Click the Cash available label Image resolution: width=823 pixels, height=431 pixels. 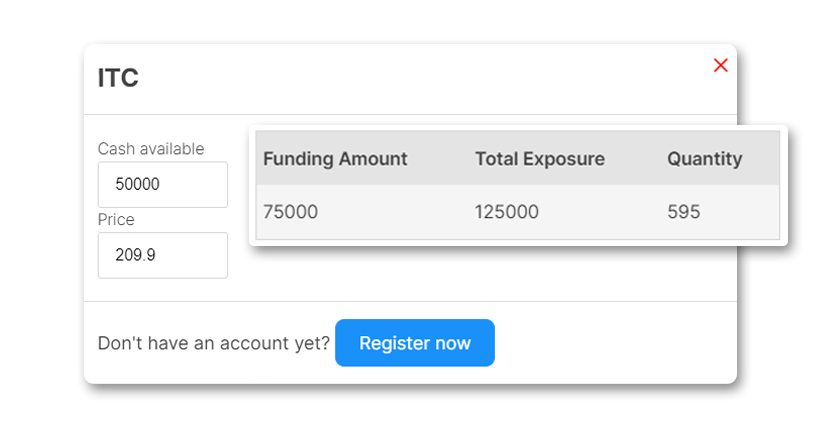(150, 149)
